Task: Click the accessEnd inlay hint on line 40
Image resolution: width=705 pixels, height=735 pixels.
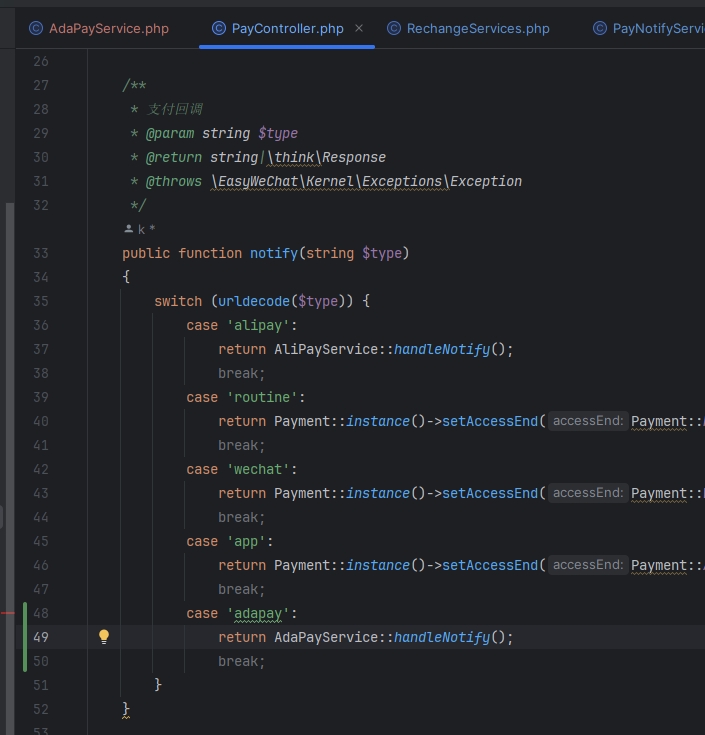Action: click(588, 421)
